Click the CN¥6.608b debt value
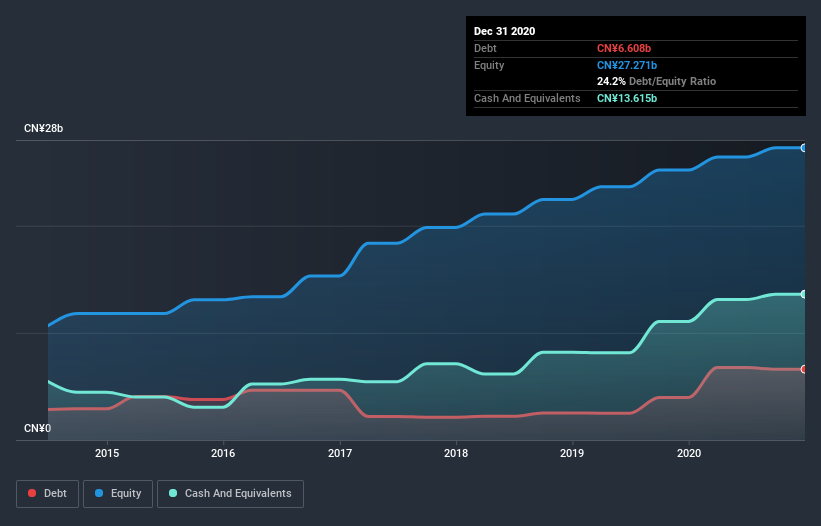Viewport: 821px width, 526px height. click(x=624, y=48)
